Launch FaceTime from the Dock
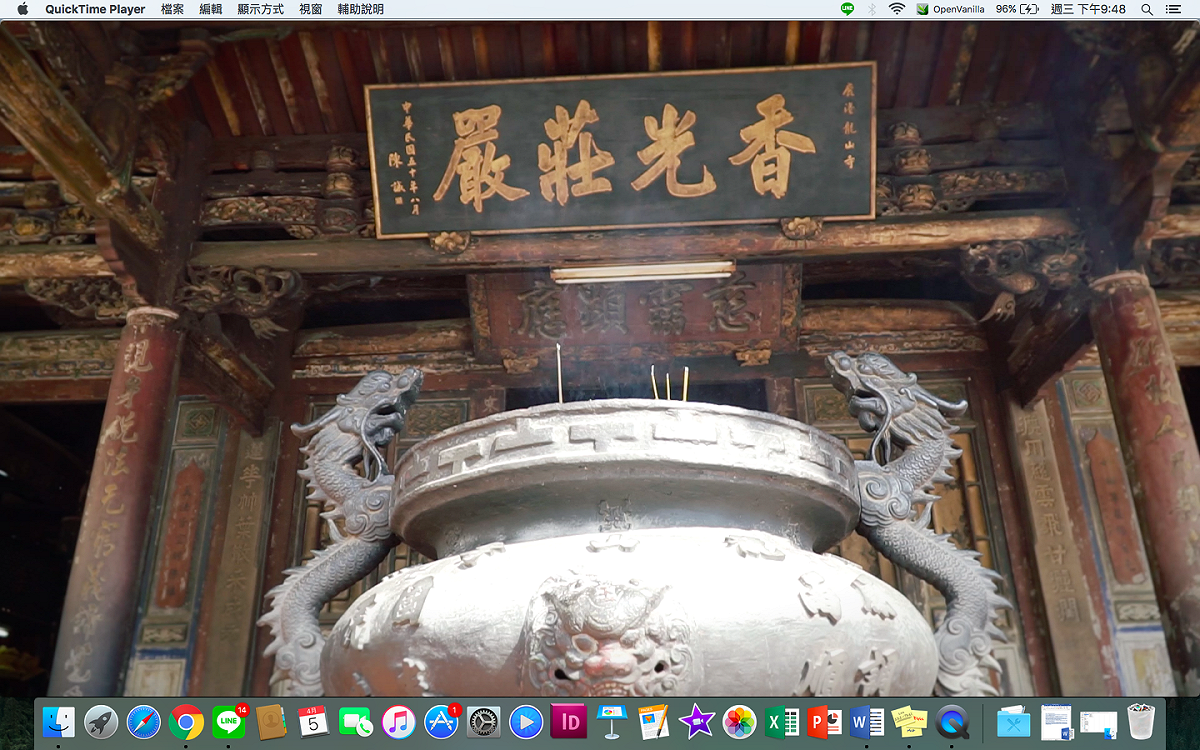 pos(356,721)
